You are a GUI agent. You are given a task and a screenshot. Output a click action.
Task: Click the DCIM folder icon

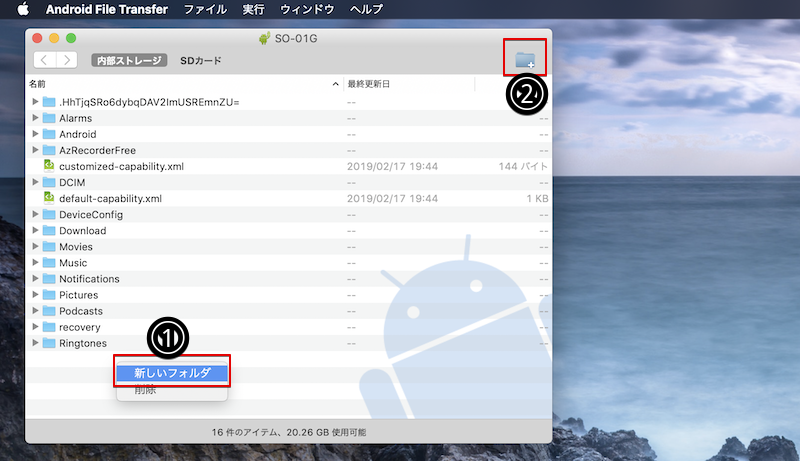(48, 182)
